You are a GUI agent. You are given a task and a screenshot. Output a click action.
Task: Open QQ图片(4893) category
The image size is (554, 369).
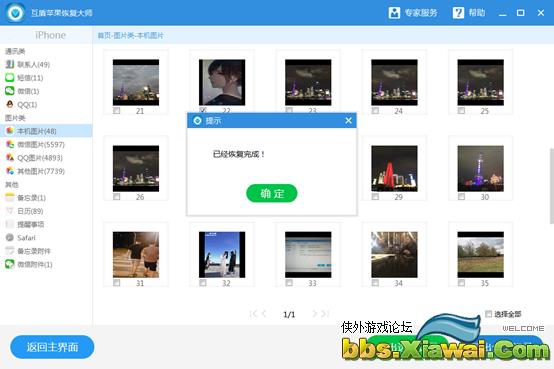(34, 158)
